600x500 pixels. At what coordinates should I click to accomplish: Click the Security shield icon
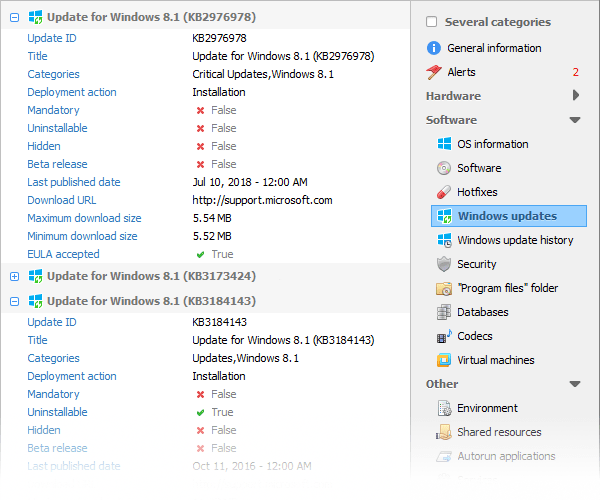click(445, 264)
